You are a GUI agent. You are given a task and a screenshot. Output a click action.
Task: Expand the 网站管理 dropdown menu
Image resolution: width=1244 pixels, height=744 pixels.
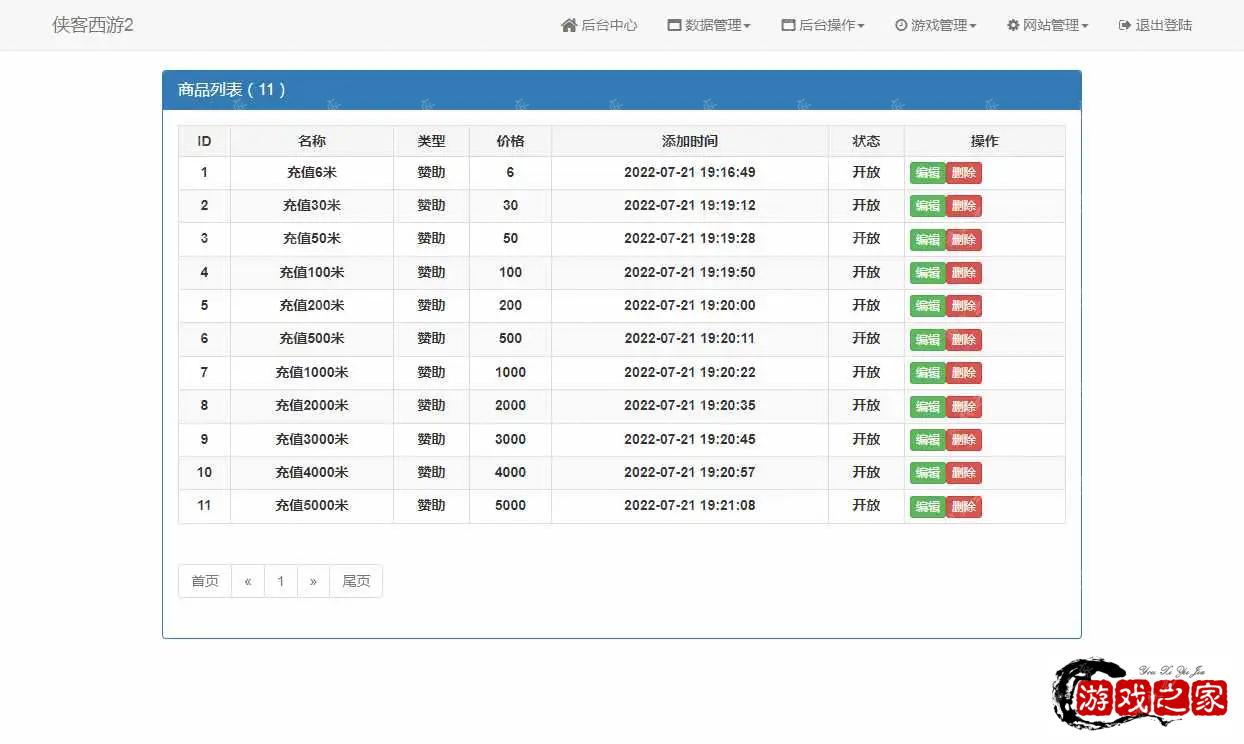coord(1047,25)
